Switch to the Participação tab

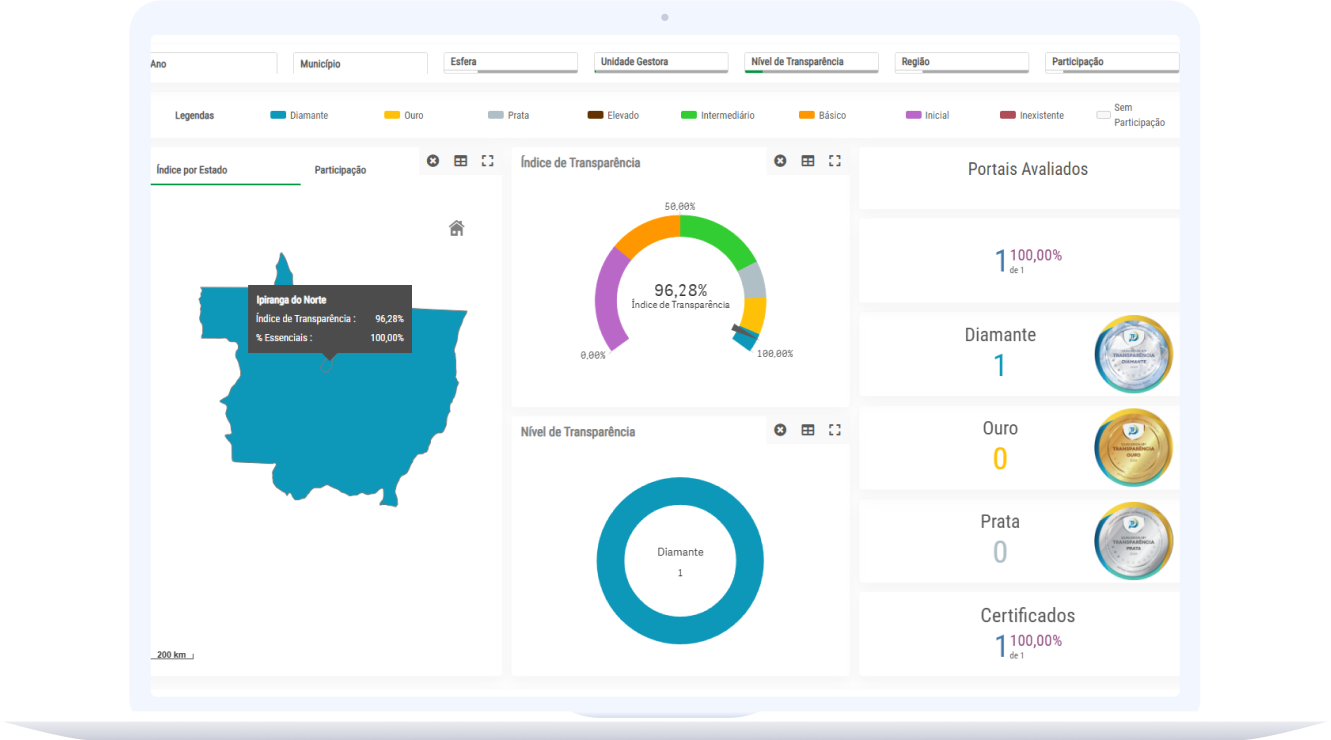[x=340, y=170]
